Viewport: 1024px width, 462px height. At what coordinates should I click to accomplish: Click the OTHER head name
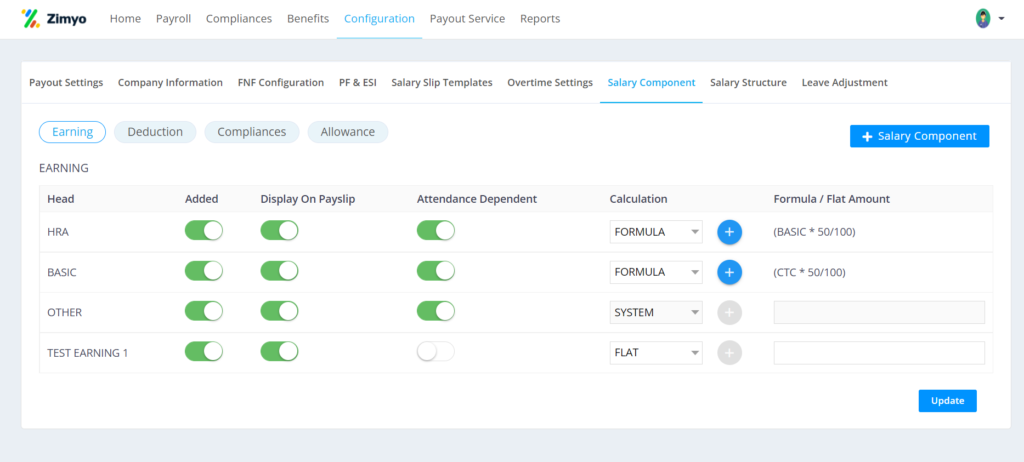(x=65, y=312)
